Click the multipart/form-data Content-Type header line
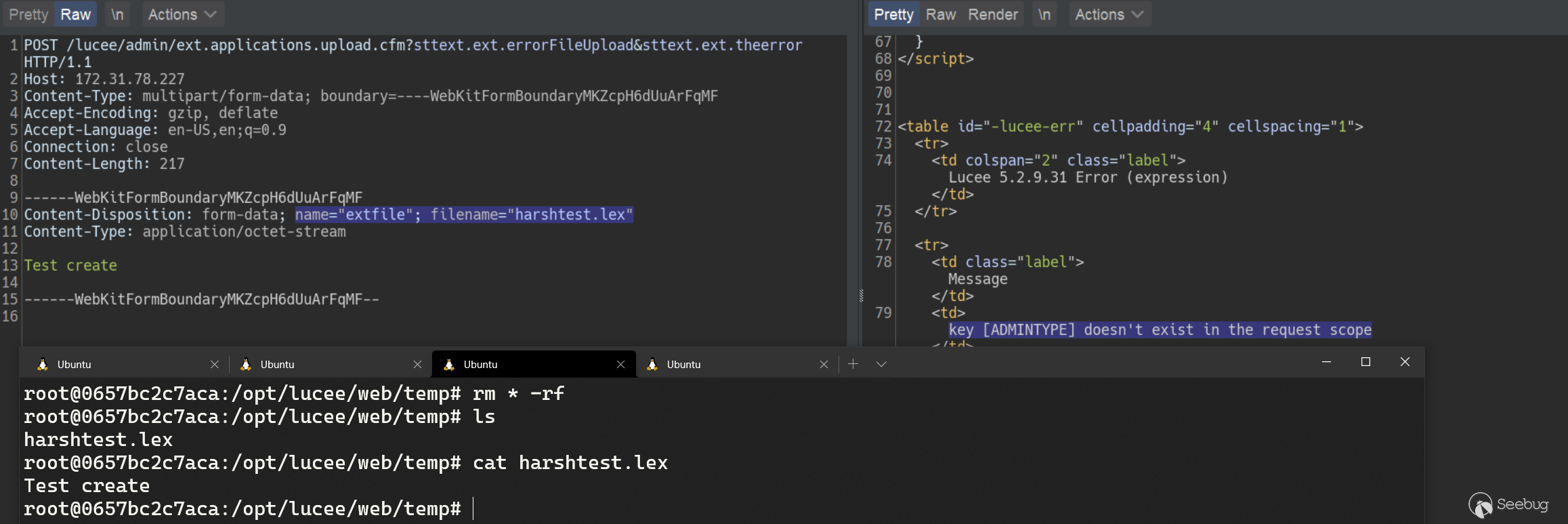Screen dimensions: 1568x524 [x=371, y=96]
